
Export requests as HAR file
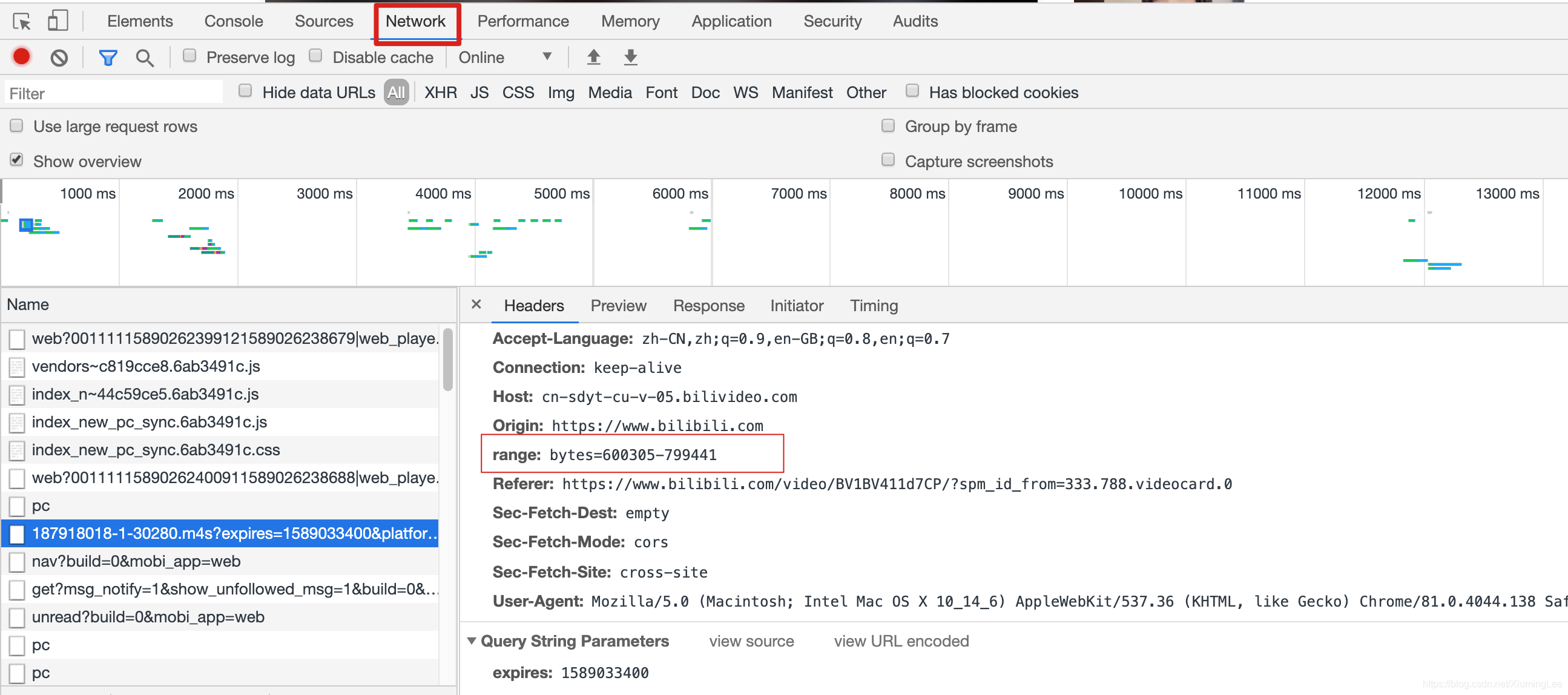[631, 56]
